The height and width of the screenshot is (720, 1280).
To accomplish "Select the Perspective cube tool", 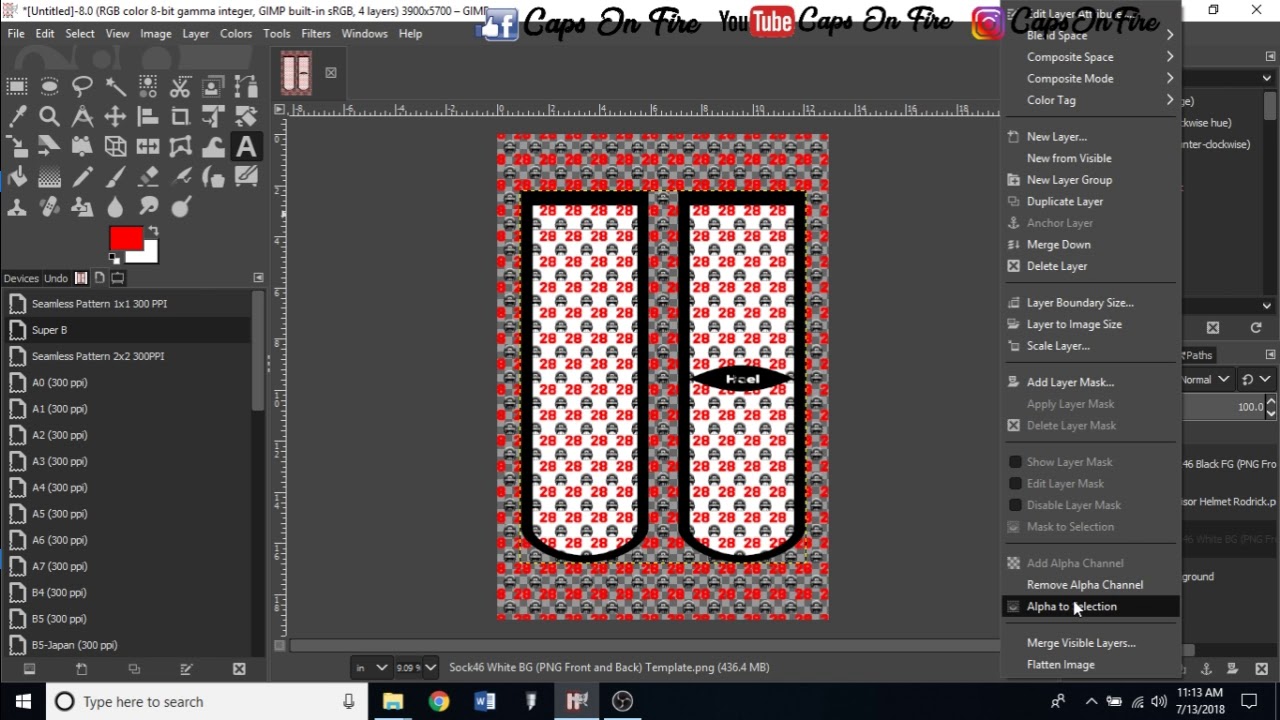I will 115,147.
